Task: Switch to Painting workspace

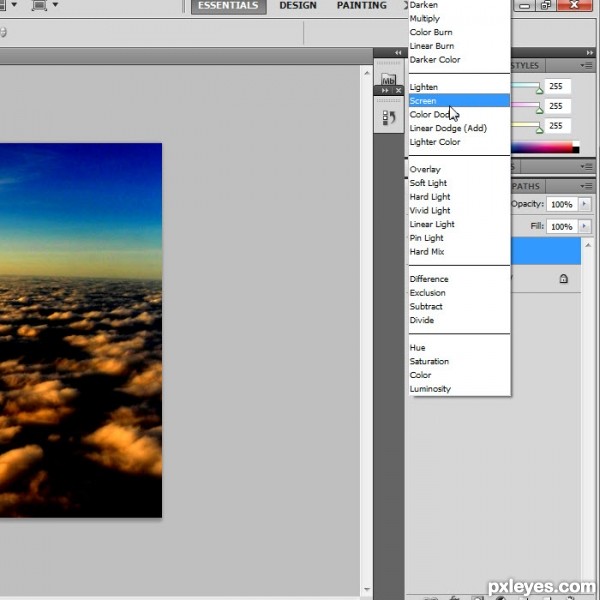Action: pos(362,6)
